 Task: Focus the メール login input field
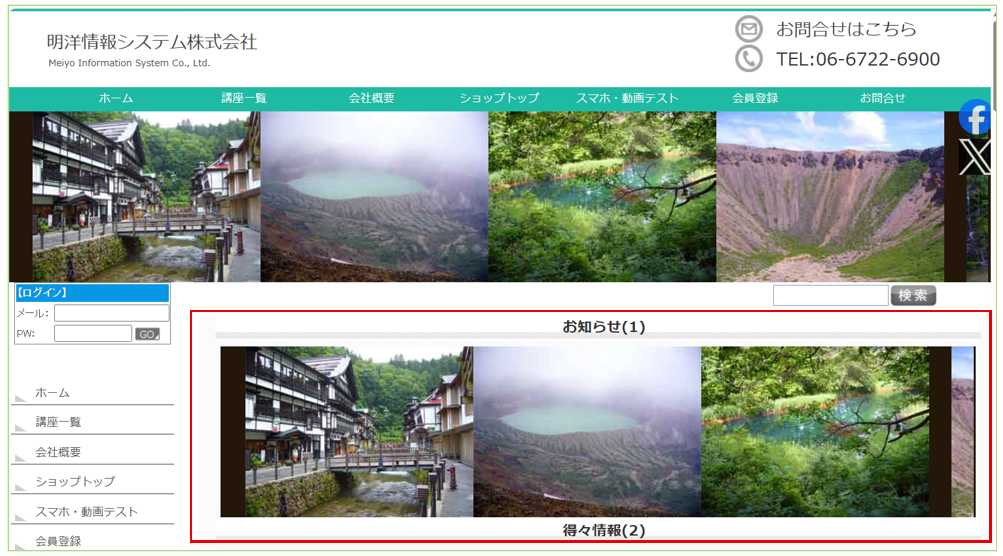111,313
